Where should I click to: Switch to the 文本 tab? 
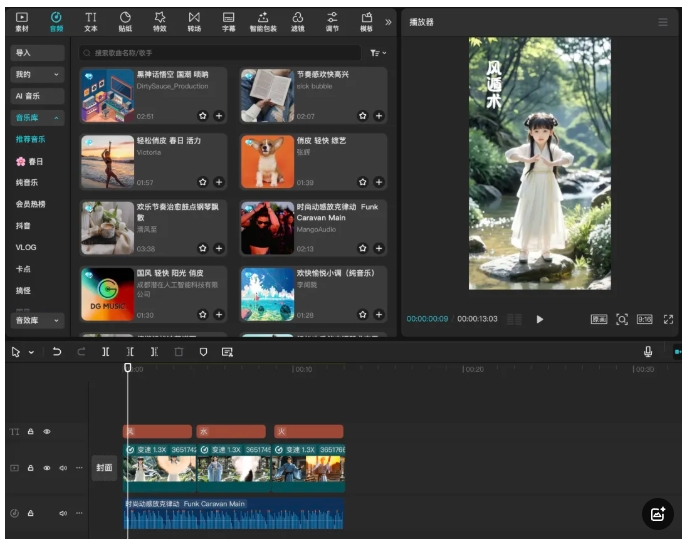91,21
